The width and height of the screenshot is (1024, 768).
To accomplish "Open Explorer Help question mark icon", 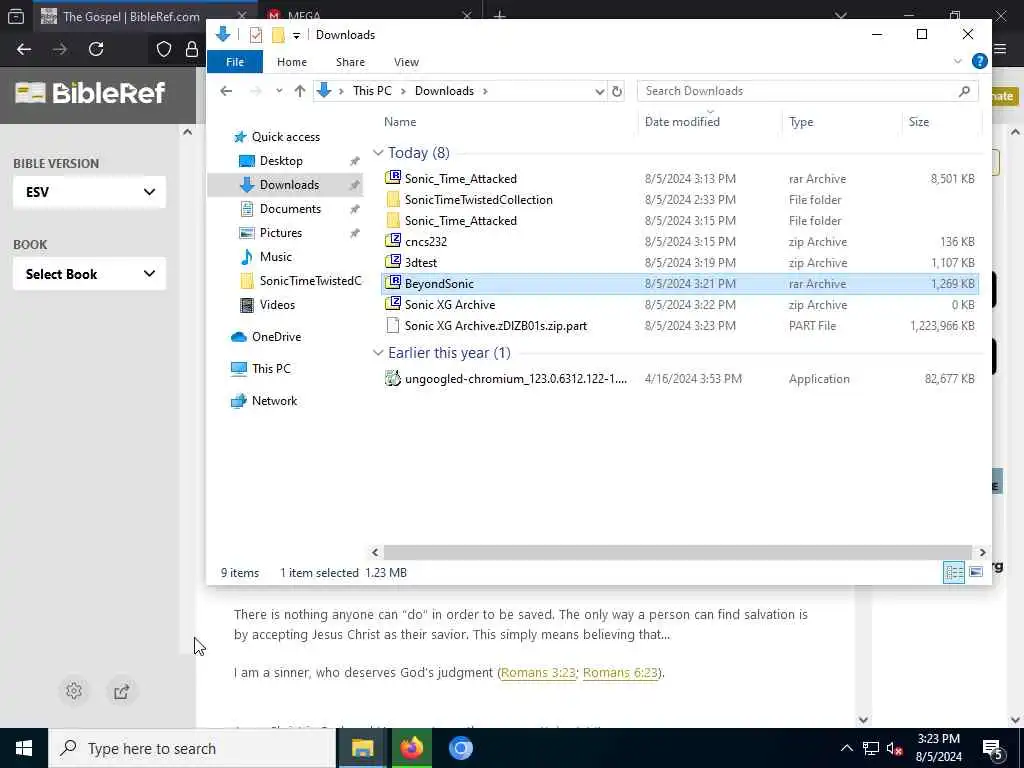I will (979, 61).
